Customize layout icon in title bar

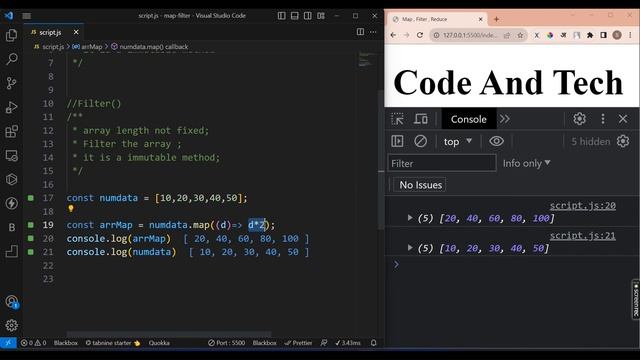tap(321, 16)
